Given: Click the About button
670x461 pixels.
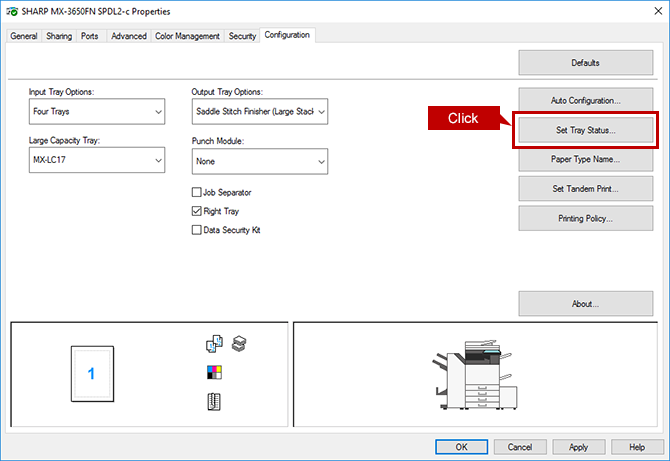Looking at the screenshot, I should coord(586,304).
